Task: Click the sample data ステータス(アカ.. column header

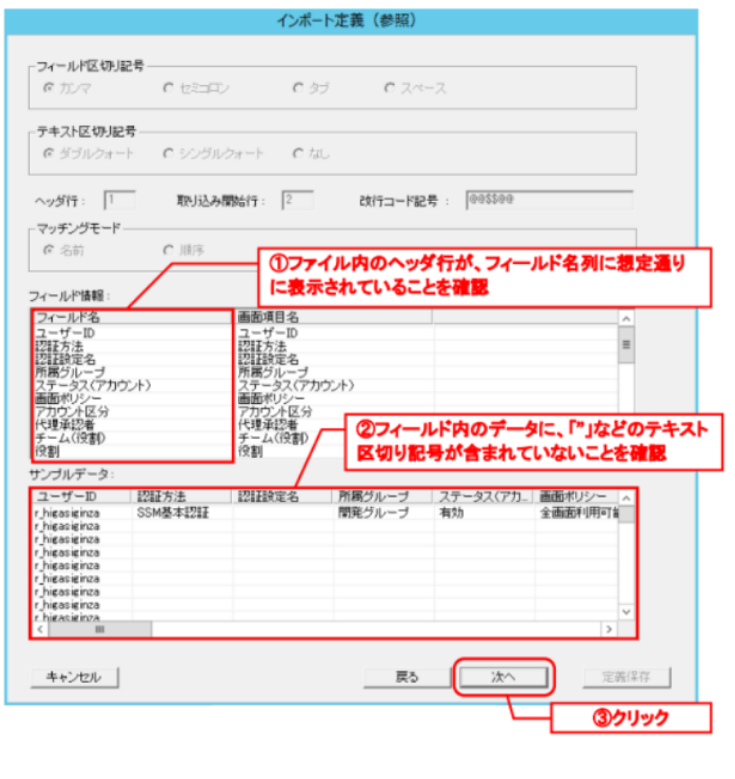Action: pyautogui.click(x=483, y=496)
